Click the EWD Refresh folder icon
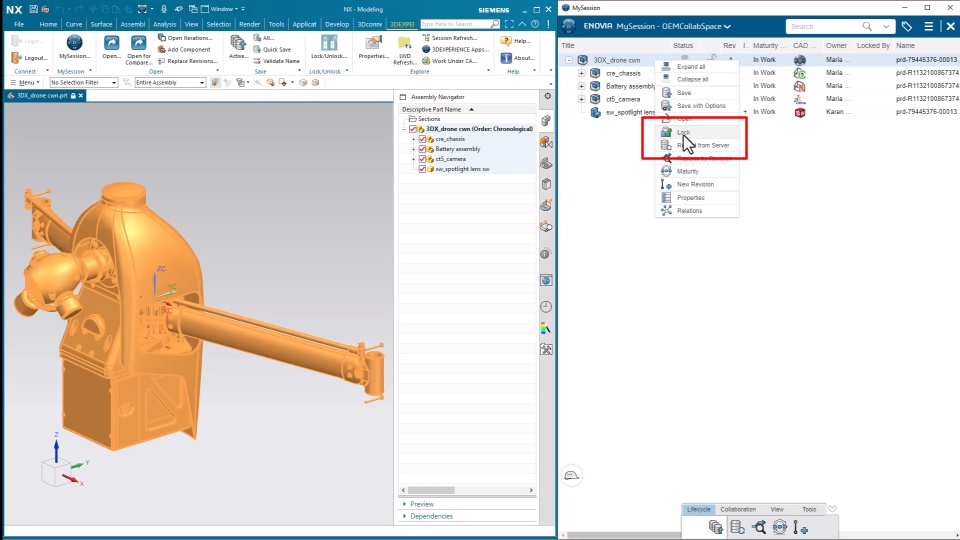The image size is (960, 540). tap(404, 42)
